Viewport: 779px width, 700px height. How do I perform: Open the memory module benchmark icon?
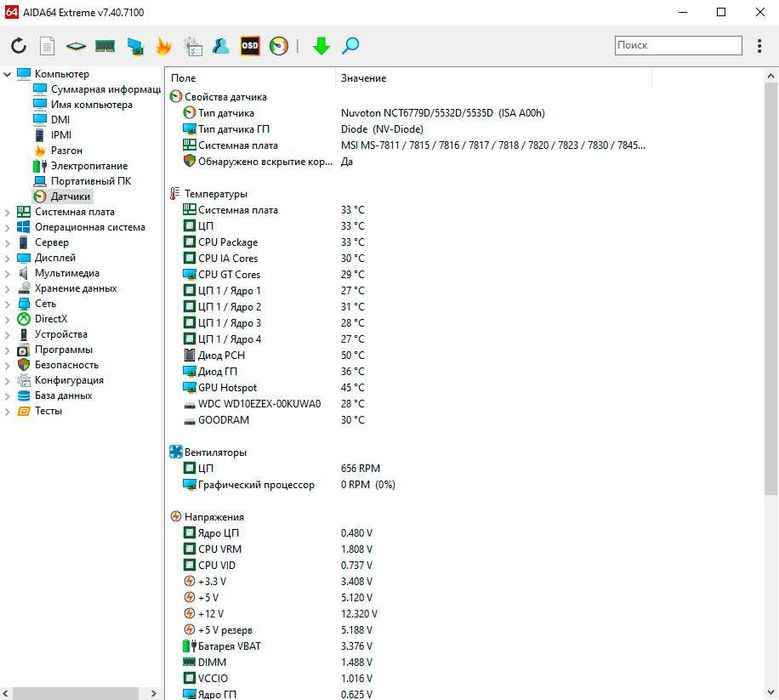click(105, 46)
